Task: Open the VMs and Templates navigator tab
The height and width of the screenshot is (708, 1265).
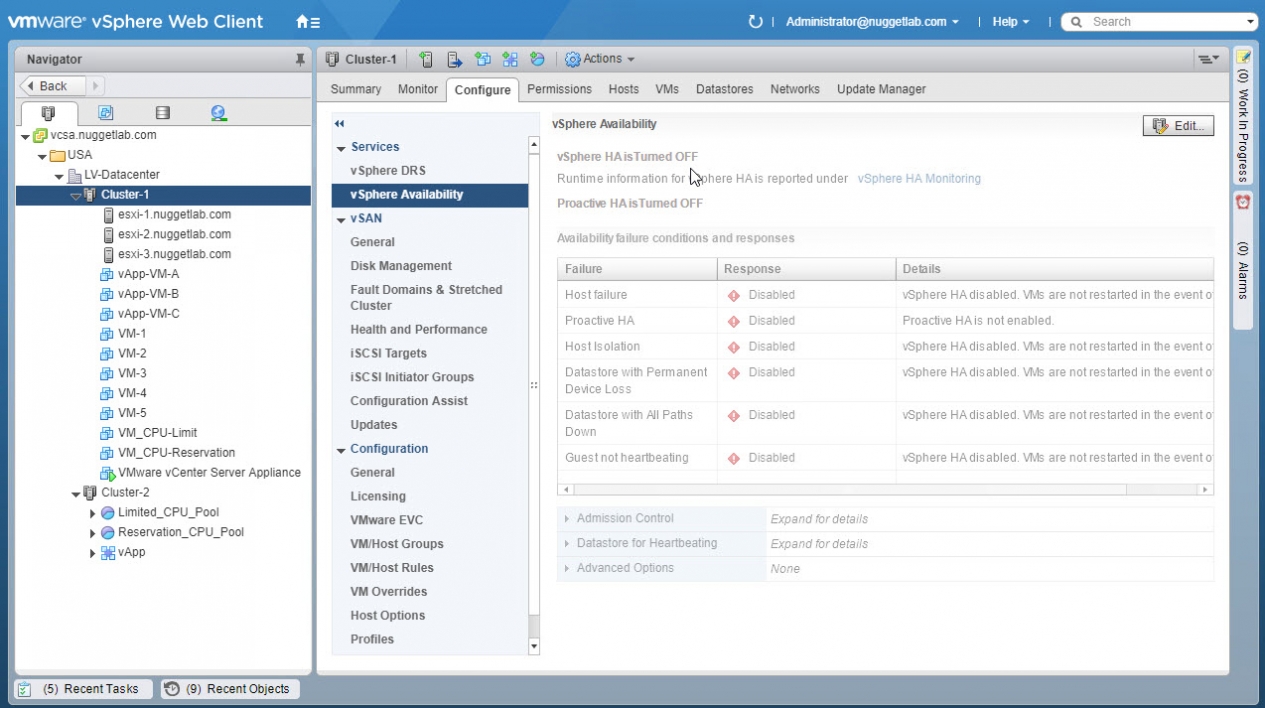Action: click(x=105, y=113)
